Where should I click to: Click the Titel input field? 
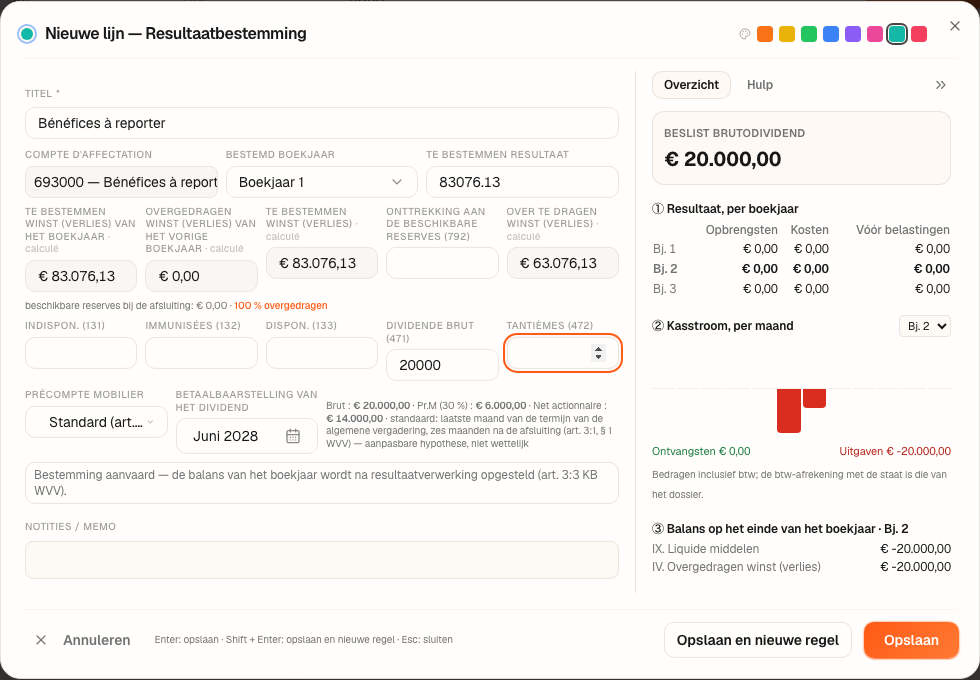pyautogui.click(x=321, y=123)
